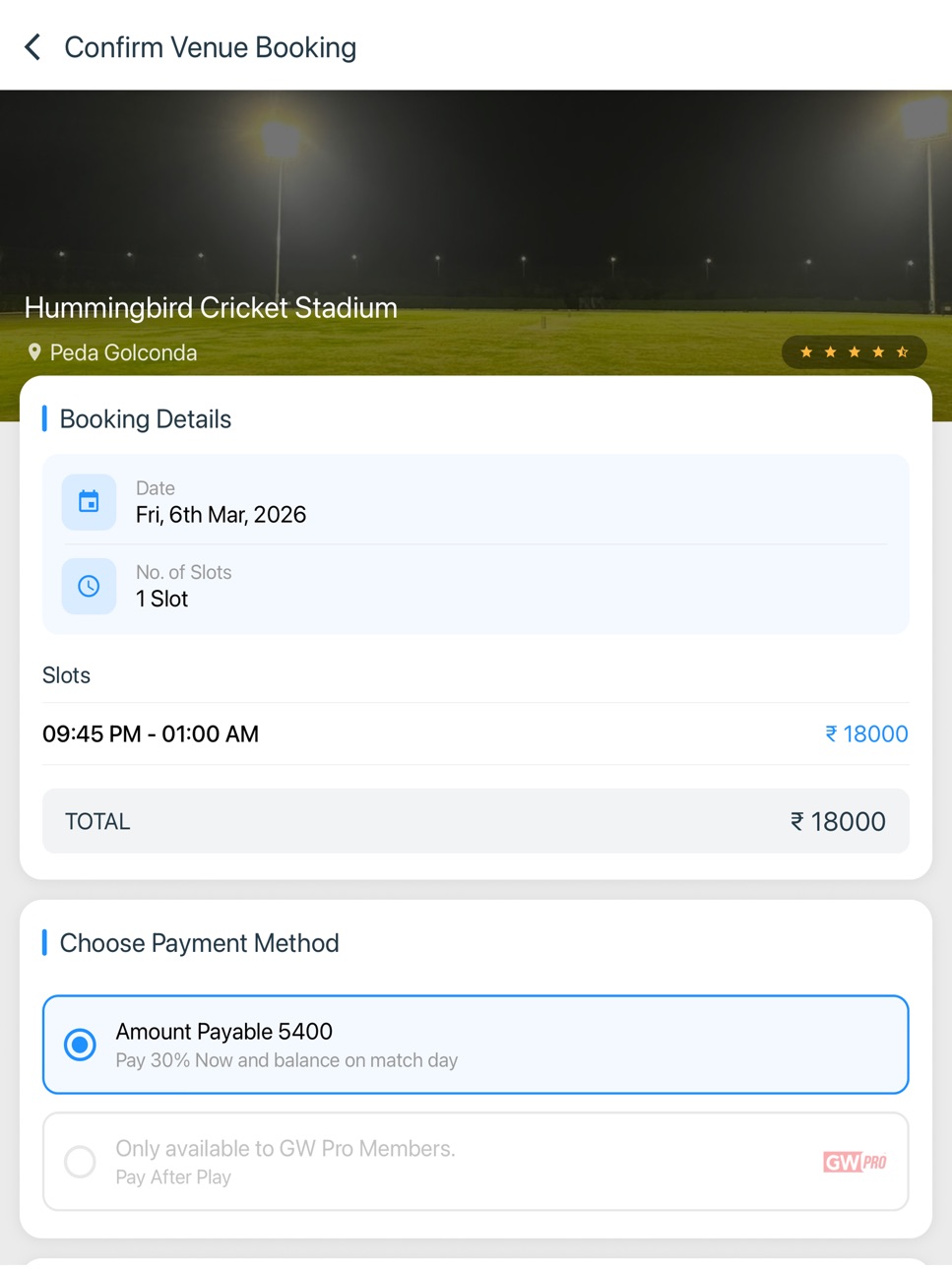Tap the Booking Details heading
The height and width of the screenshot is (1270, 952).
coord(146,419)
